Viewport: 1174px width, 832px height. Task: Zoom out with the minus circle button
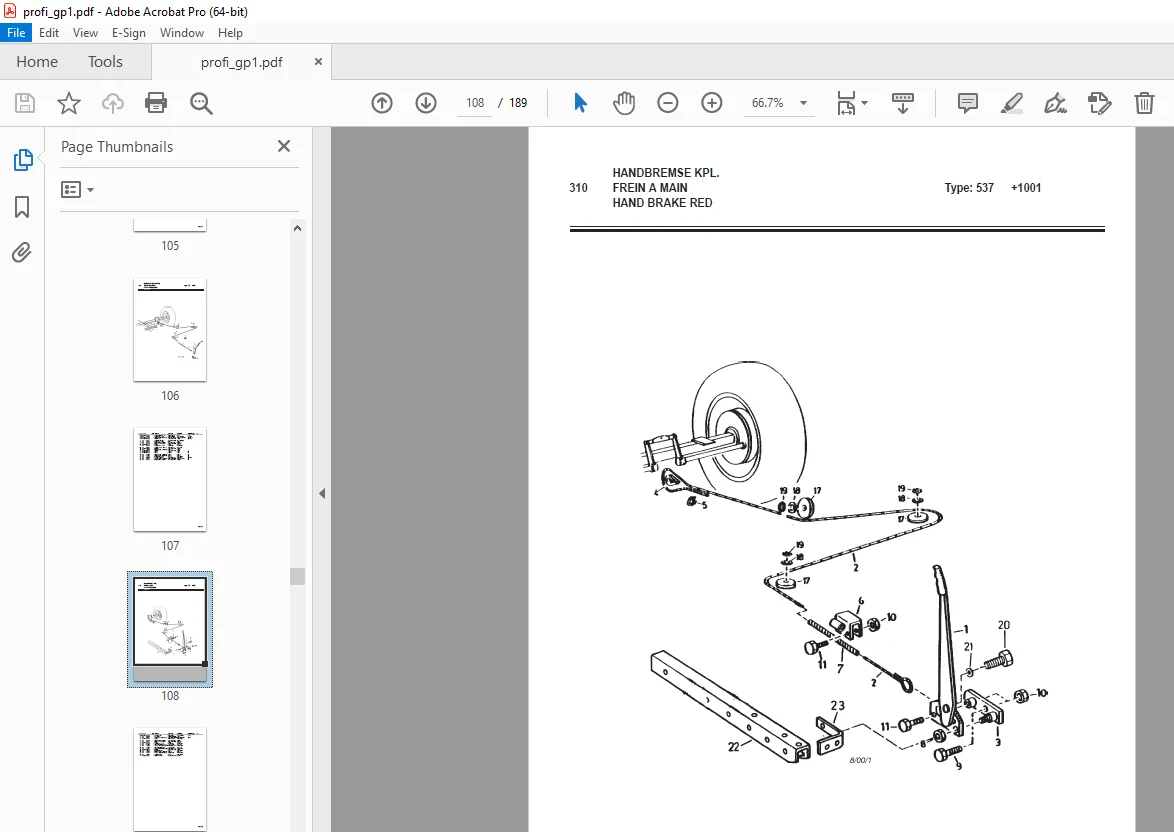click(x=667, y=103)
